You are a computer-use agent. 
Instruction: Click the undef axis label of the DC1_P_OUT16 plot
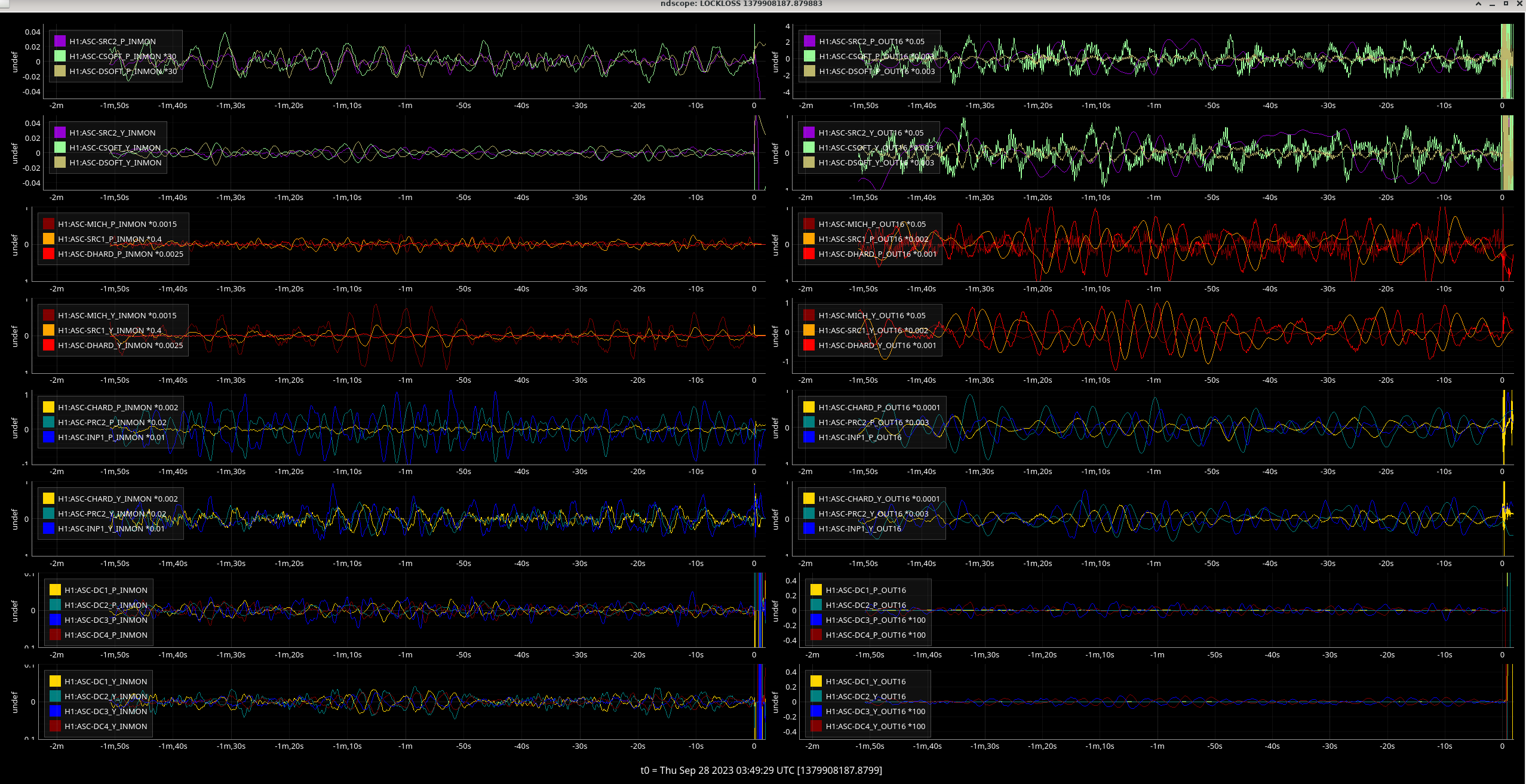pyautogui.click(x=775, y=611)
